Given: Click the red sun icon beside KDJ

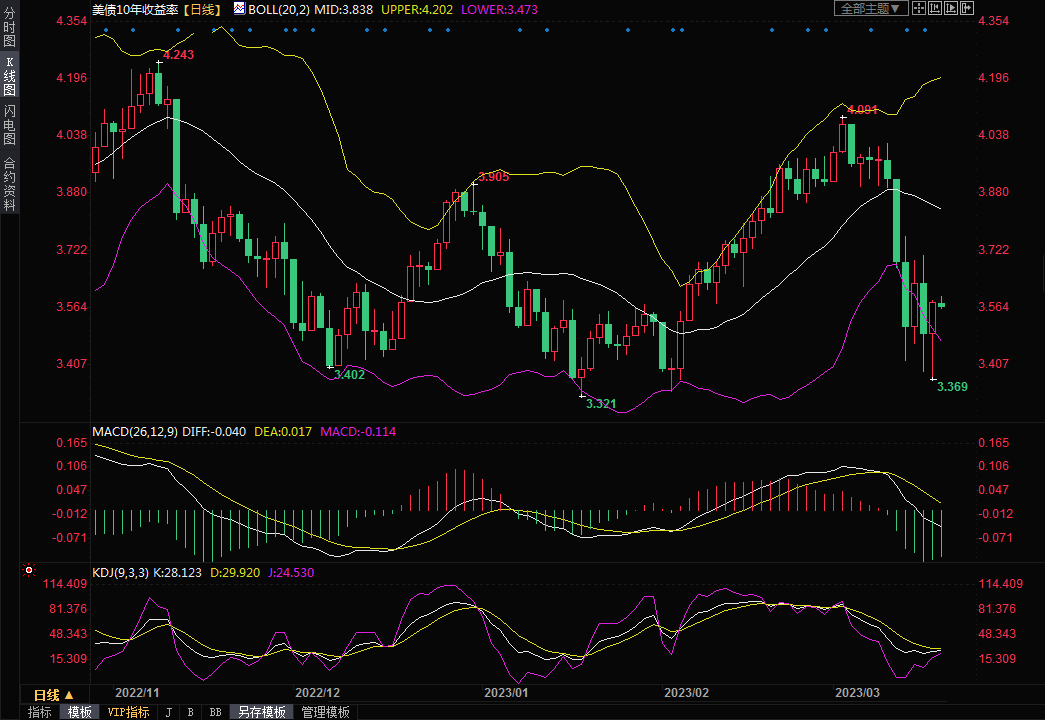Looking at the screenshot, I should point(29,571).
